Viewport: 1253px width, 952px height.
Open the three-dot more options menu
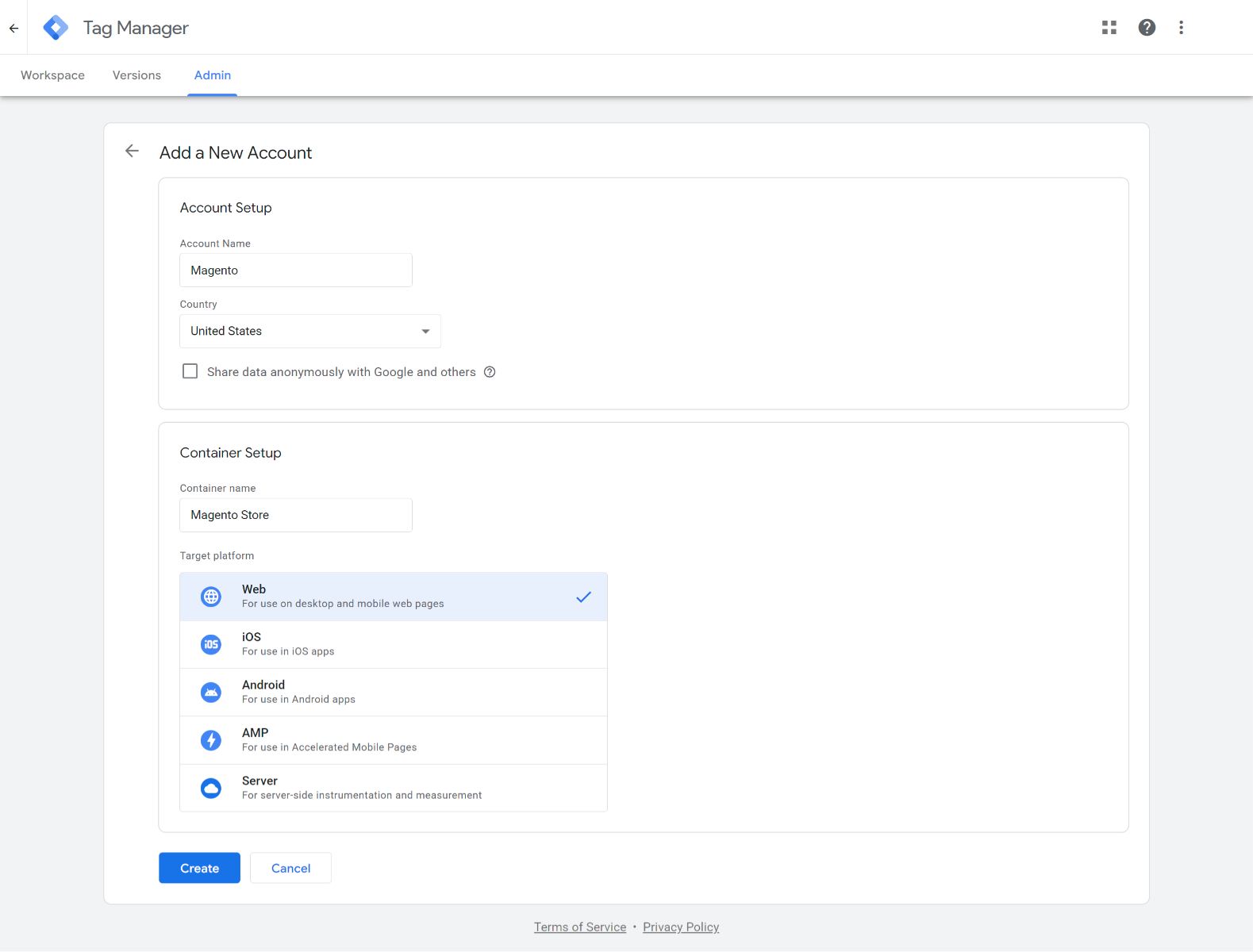pyautogui.click(x=1181, y=28)
